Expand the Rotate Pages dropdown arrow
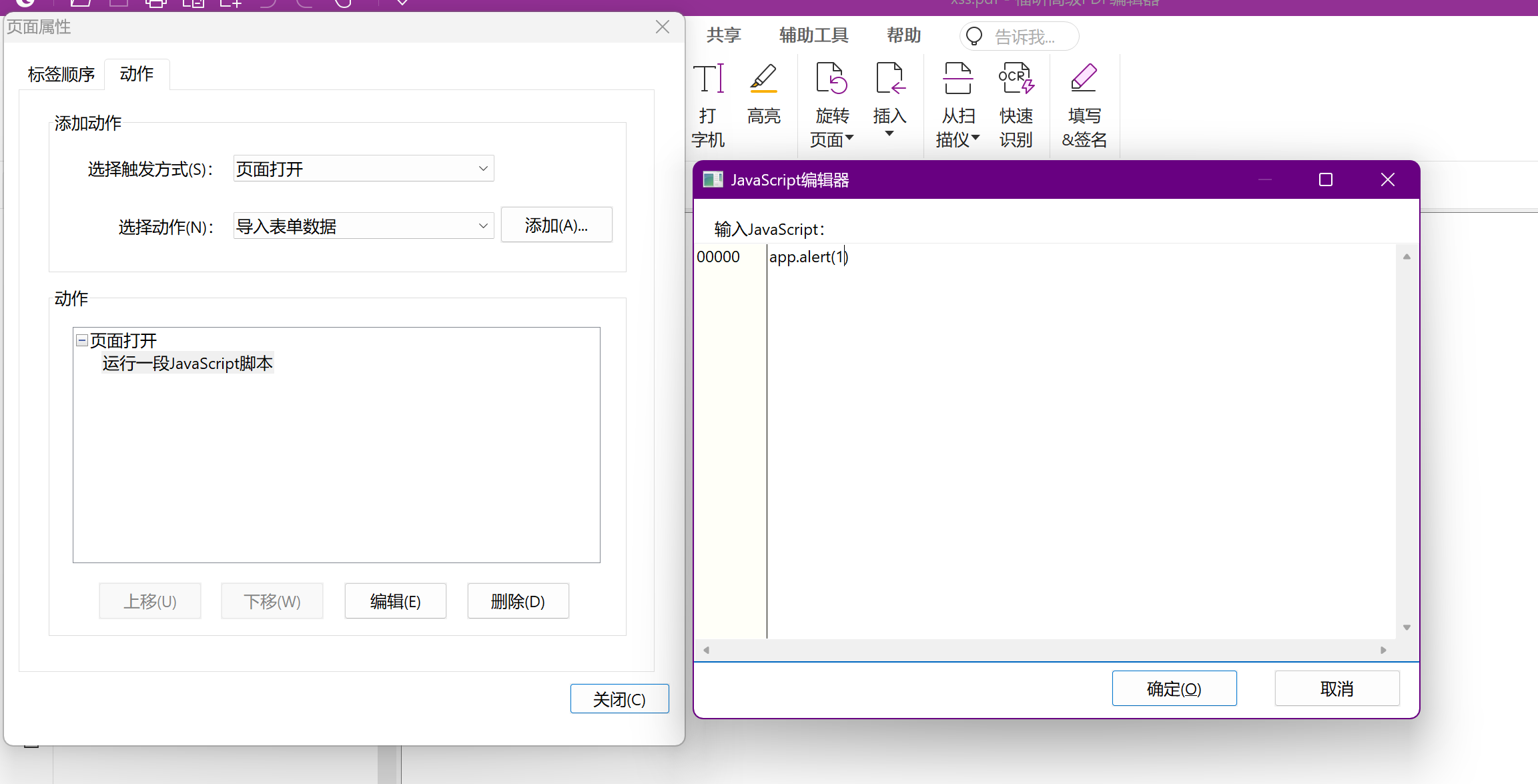The image size is (1538, 784). point(849,138)
